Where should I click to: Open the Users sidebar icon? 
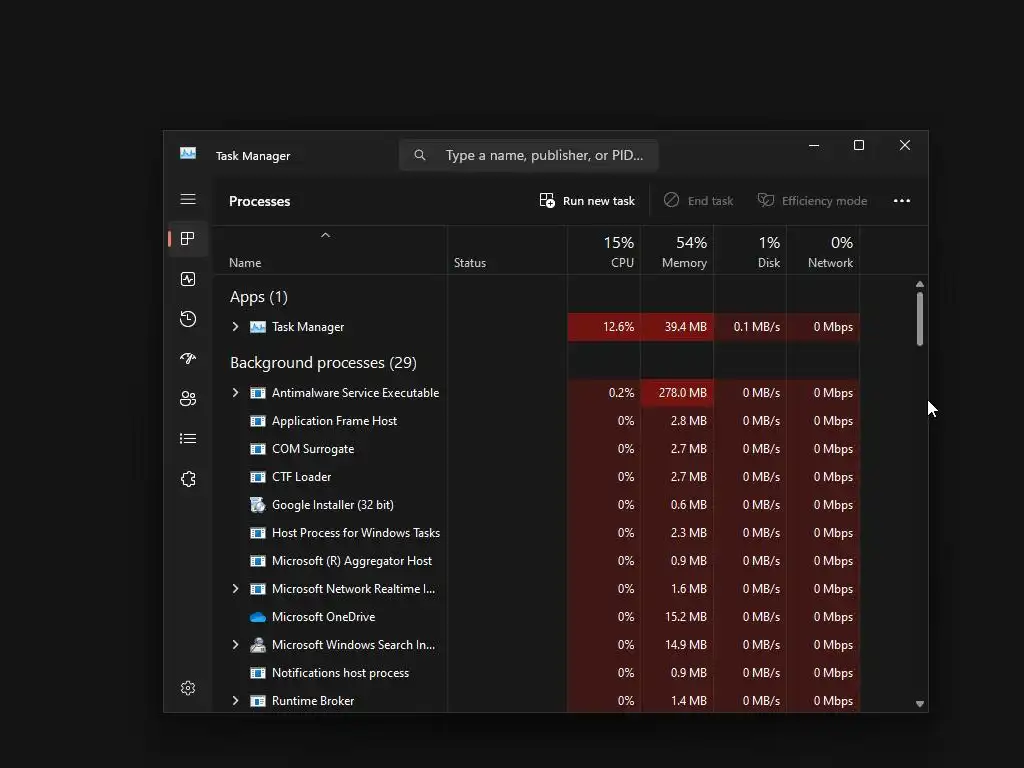pyautogui.click(x=188, y=398)
